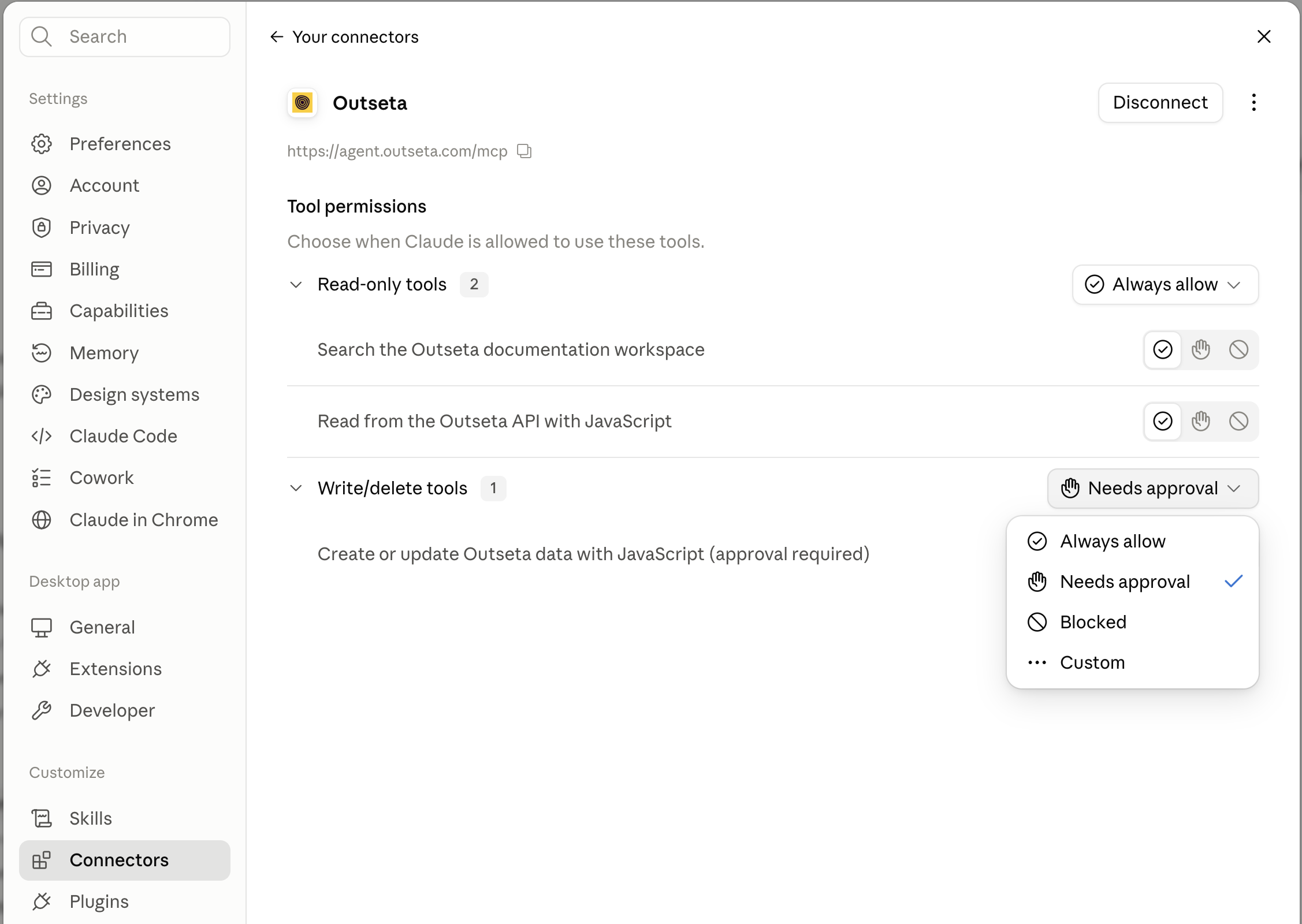Open the Account settings page

pyautogui.click(x=125, y=185)
